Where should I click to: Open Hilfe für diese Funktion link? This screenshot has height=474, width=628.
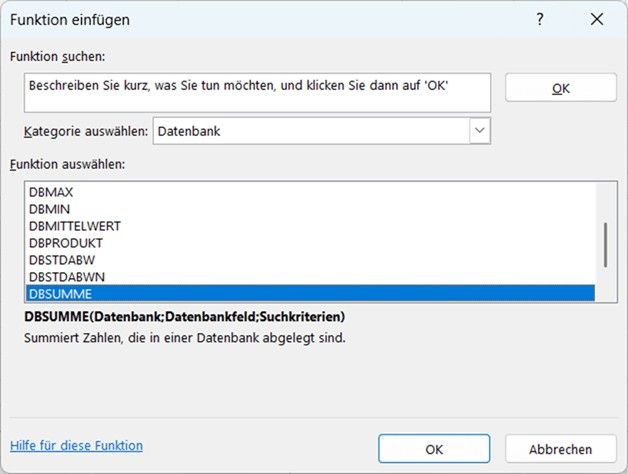76,446
